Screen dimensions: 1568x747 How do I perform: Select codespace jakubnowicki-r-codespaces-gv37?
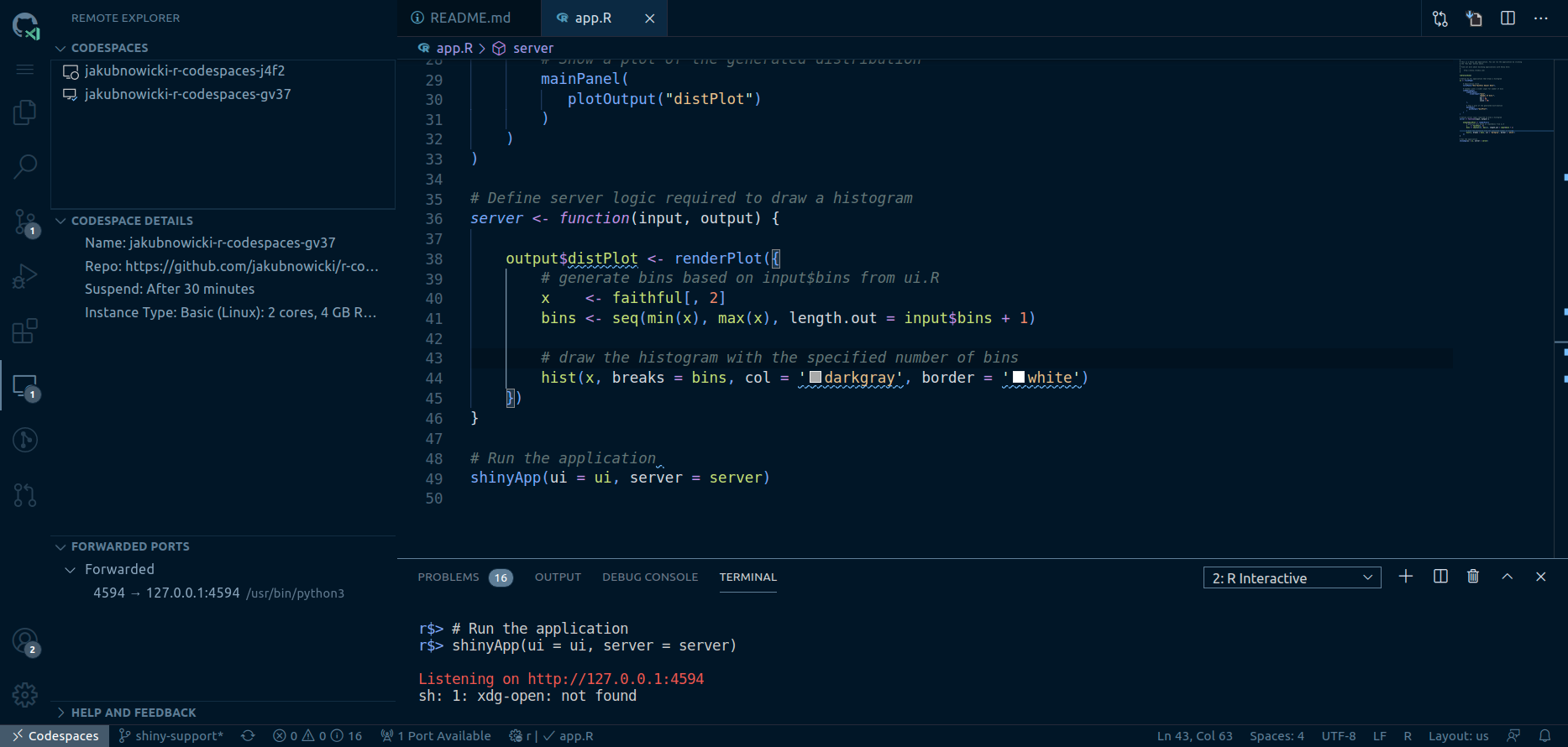coord(223,95)
